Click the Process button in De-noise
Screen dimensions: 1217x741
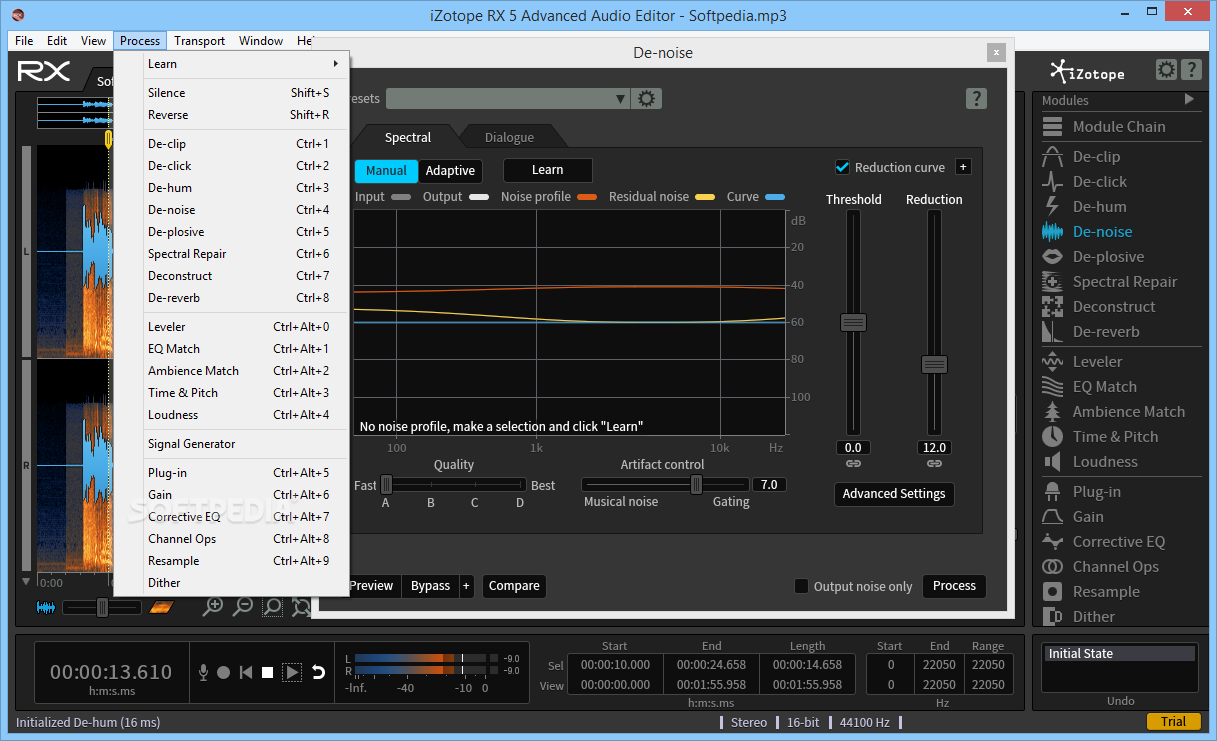tap(954, 586)
